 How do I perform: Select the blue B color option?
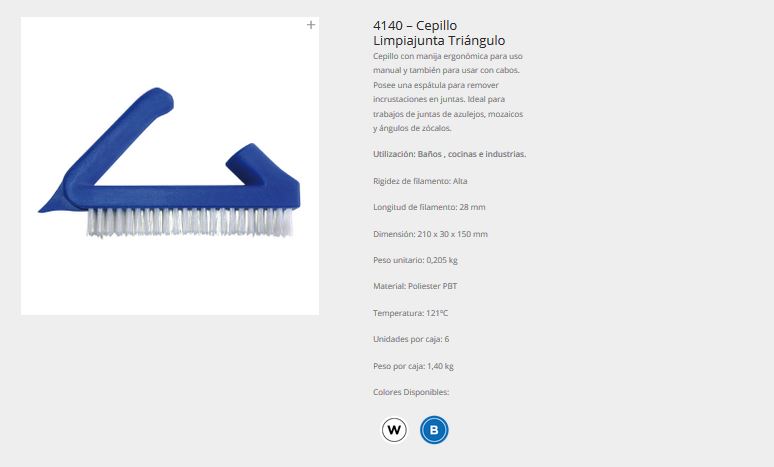[434, 430]
